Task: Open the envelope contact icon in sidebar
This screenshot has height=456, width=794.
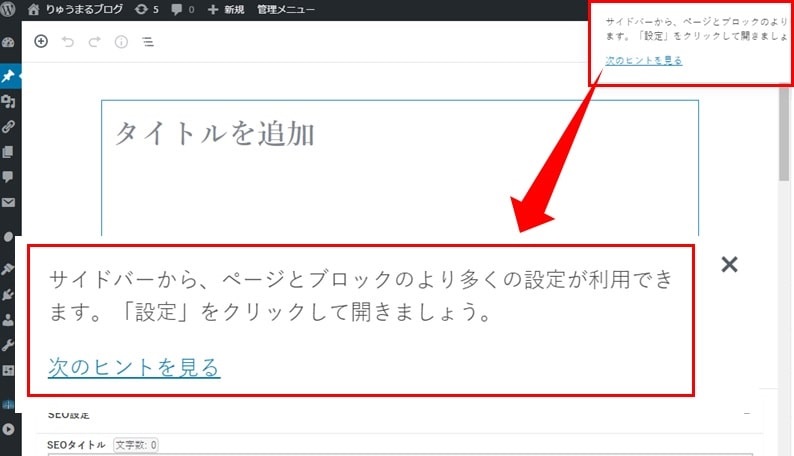Action: [8, 202]
